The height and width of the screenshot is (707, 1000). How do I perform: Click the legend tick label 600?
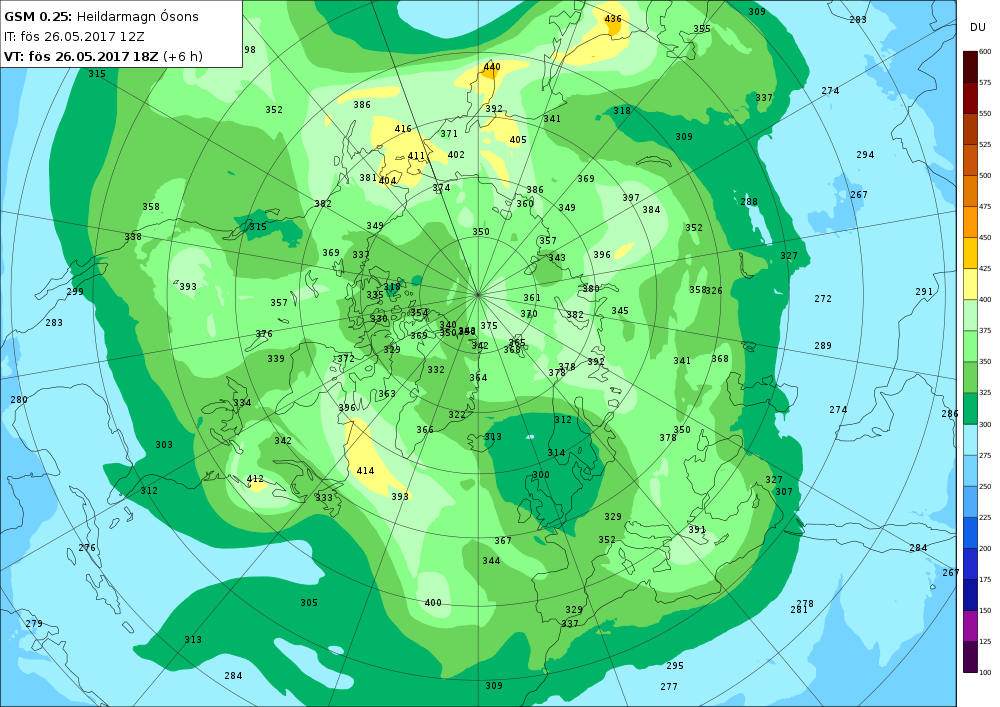coord(985,52)
